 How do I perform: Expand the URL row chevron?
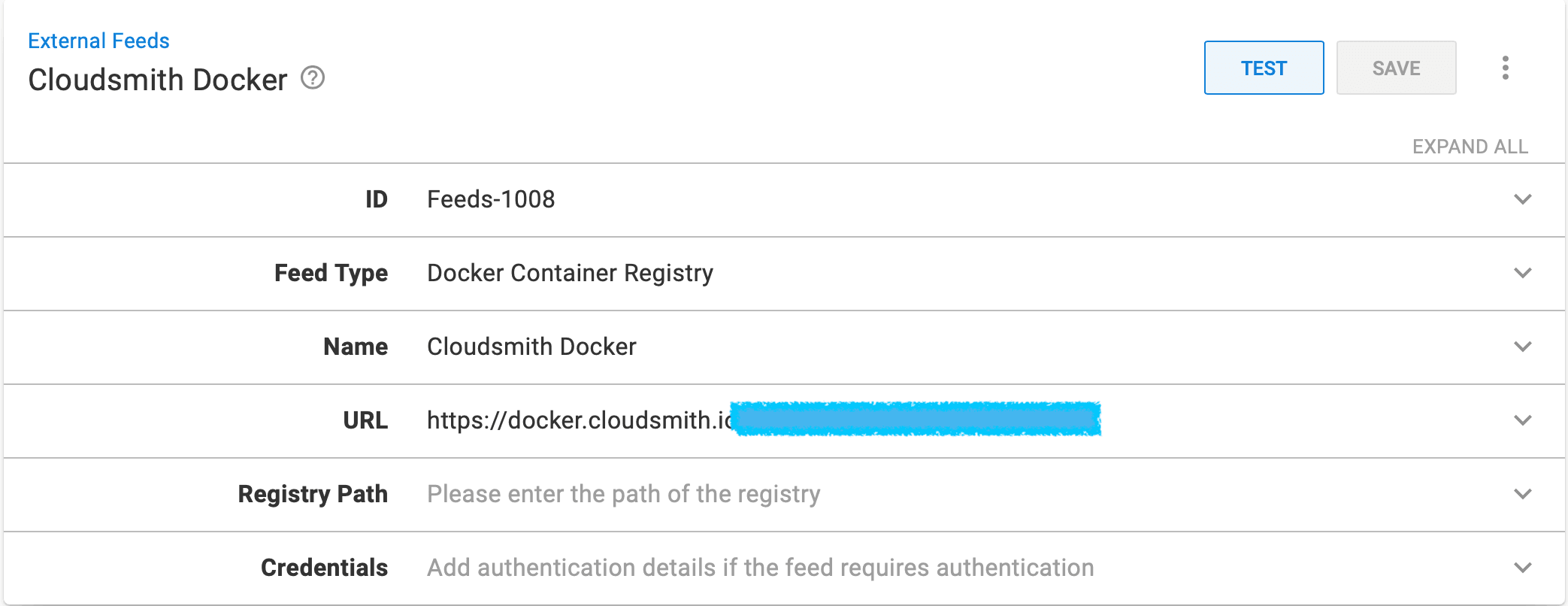point(1523,420)
